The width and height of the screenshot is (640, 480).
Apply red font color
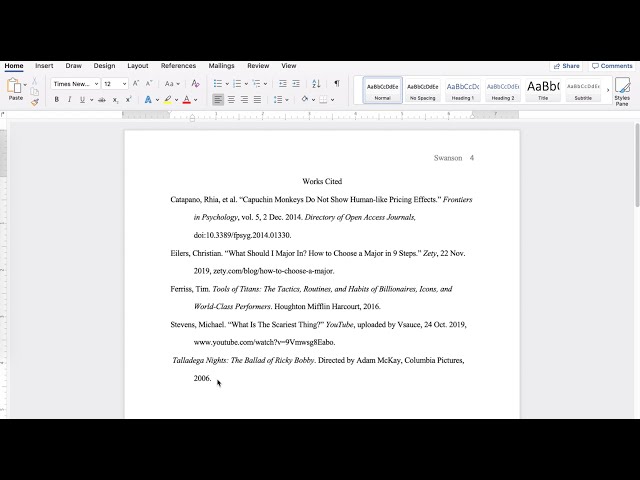(x=187, y=100)
